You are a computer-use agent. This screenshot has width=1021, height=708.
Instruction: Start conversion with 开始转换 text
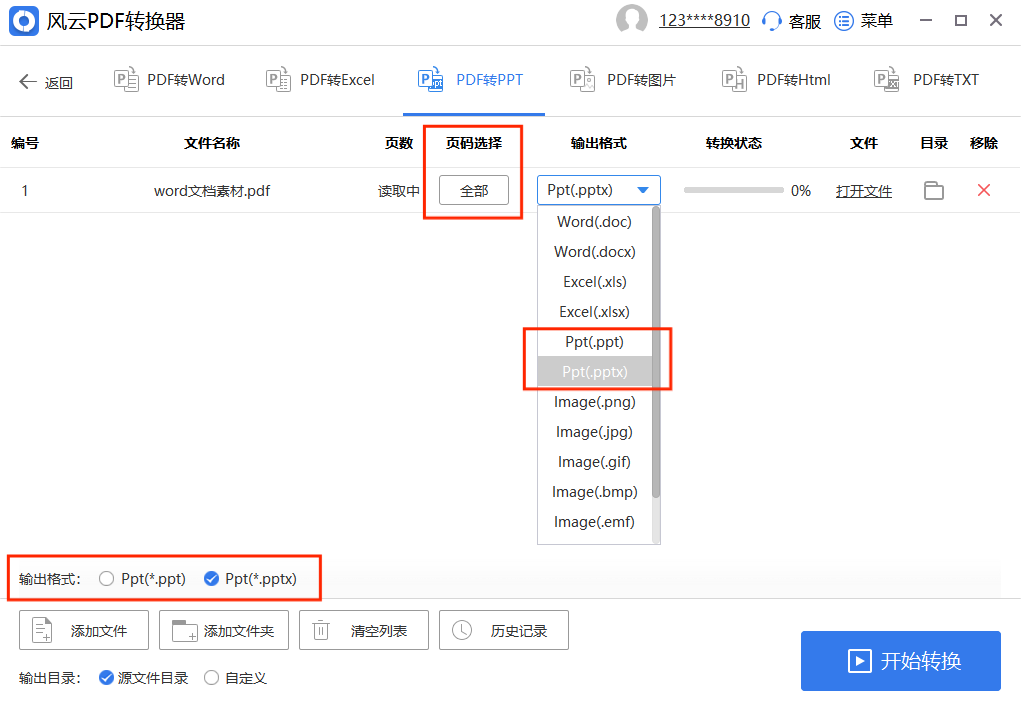[921, 661]
